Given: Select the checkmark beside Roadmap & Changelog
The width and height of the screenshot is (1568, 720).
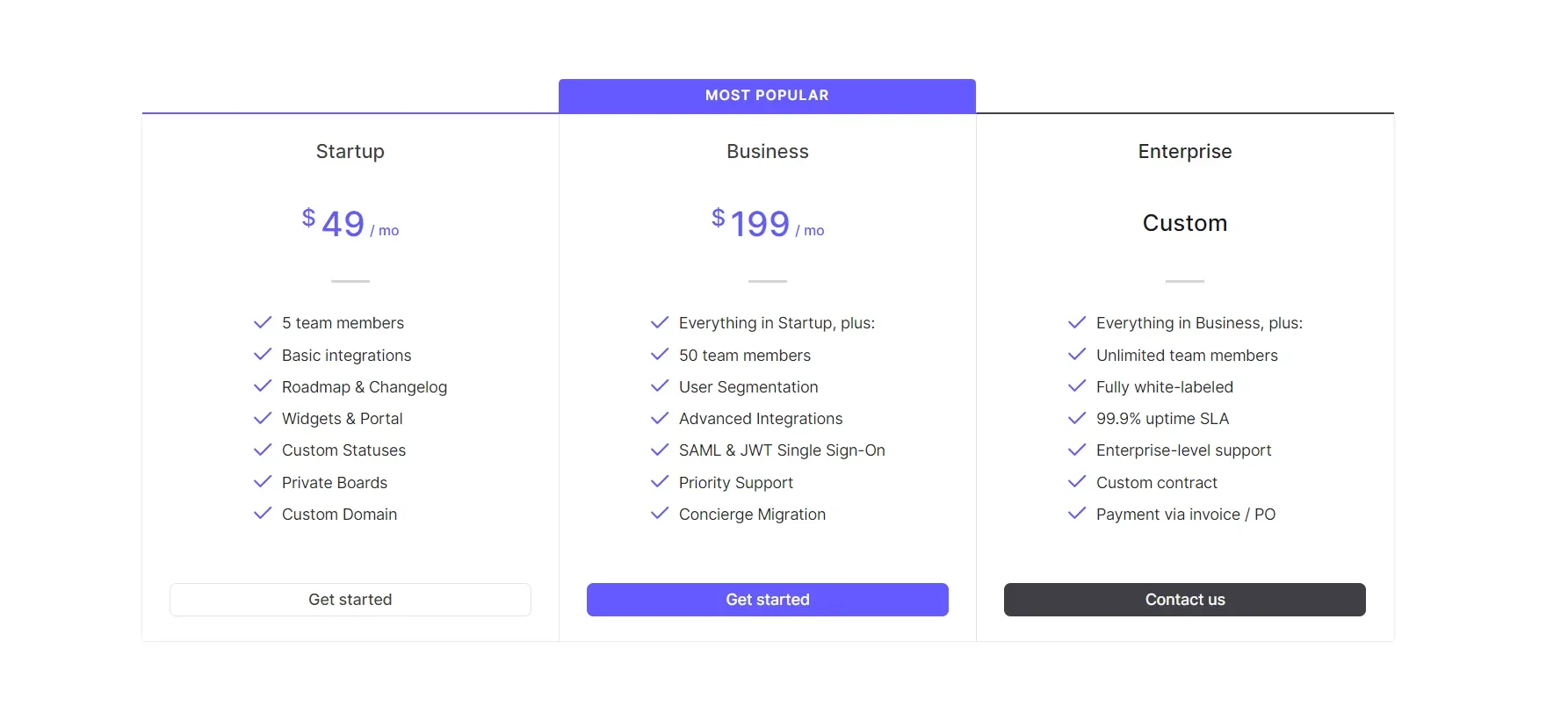Looking at the screenshot, I should pyautogui.click(x=262, y=386).
